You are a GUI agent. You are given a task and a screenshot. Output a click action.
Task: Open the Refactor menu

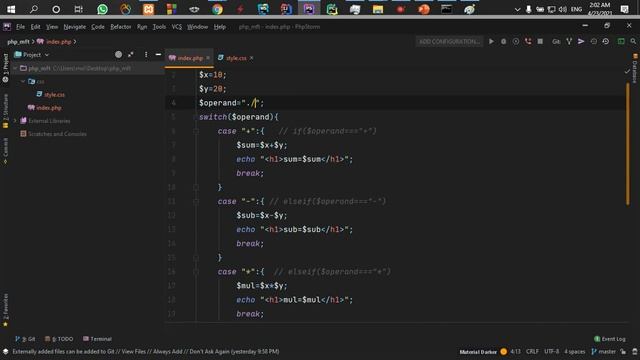point(121,27)
